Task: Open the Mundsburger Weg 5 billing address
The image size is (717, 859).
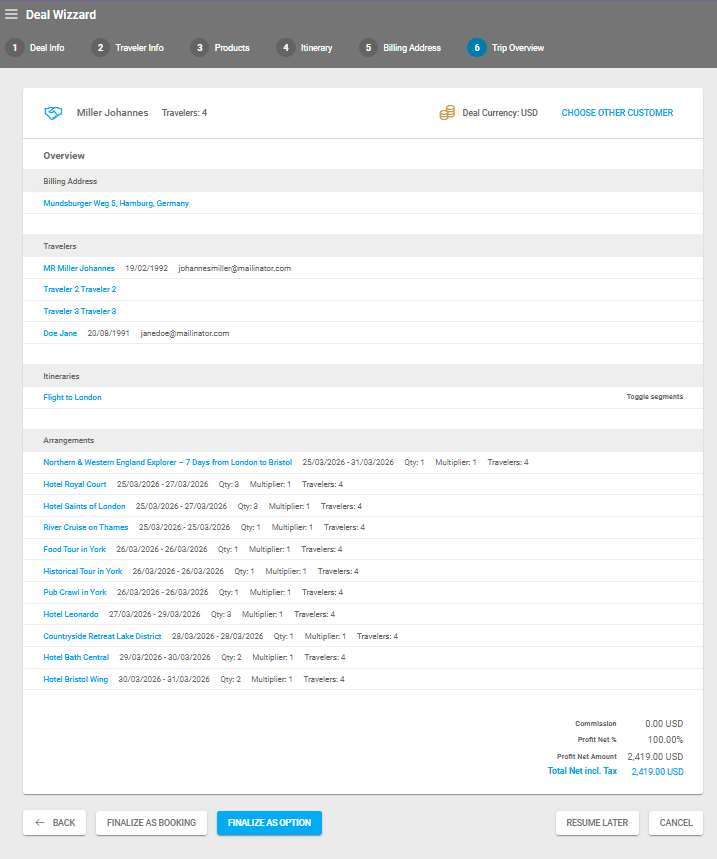Action: click(x=116, y=203)
